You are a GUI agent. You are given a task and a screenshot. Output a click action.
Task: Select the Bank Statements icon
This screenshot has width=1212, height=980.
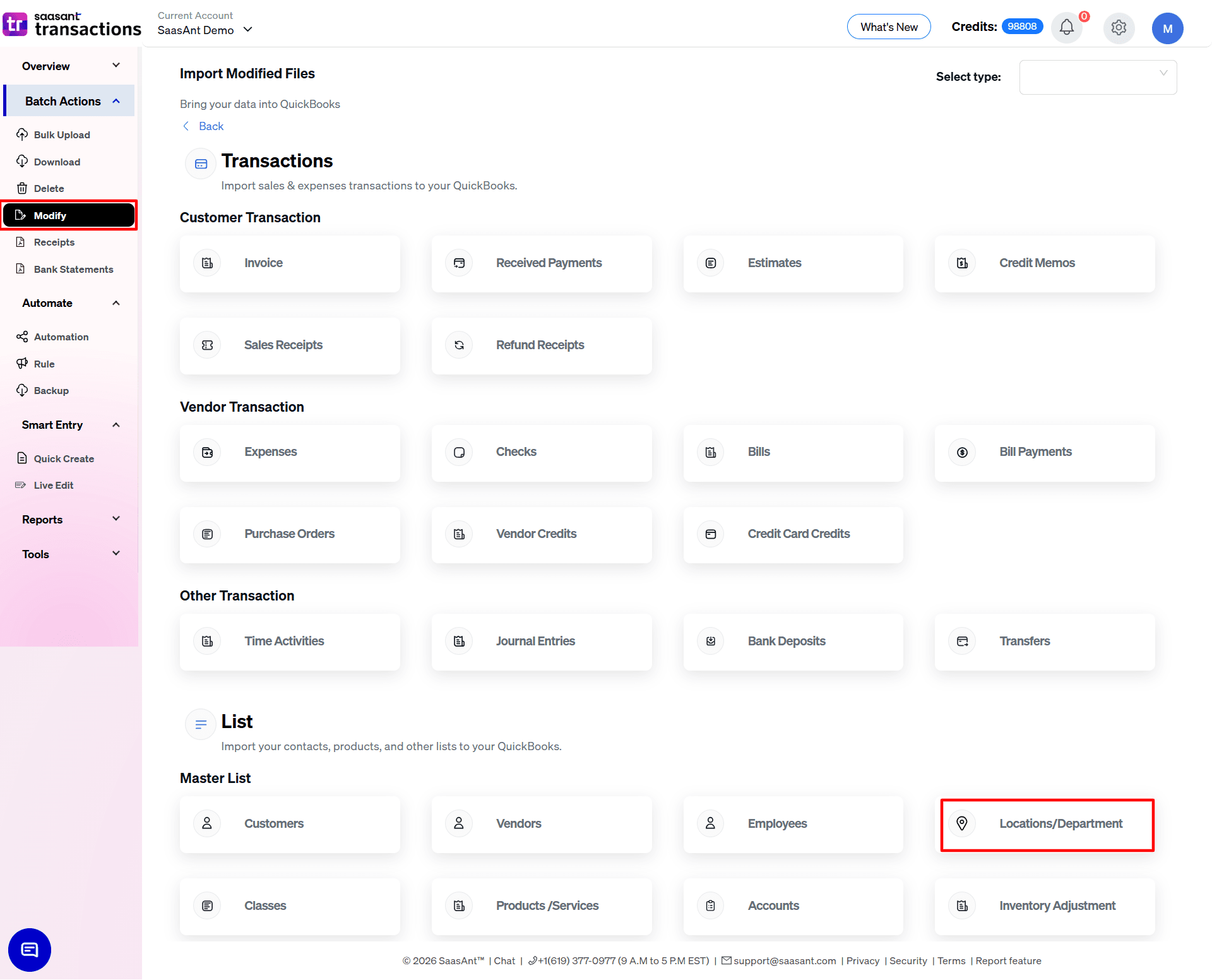22,269
